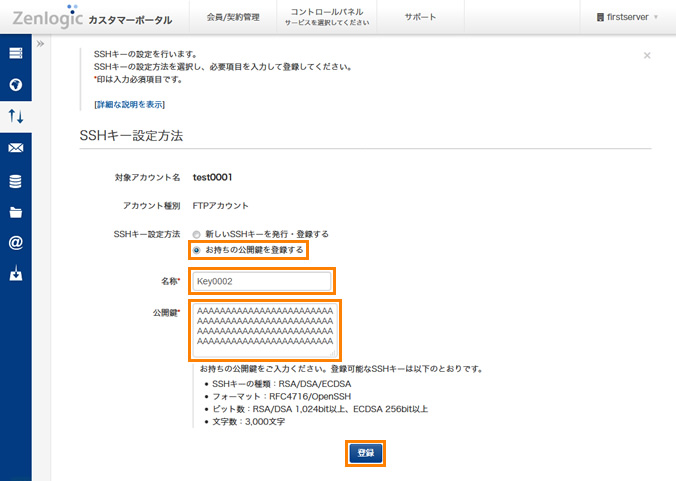
Task: Open the コントロールパネル menu
Action: [x=327, y=17]
